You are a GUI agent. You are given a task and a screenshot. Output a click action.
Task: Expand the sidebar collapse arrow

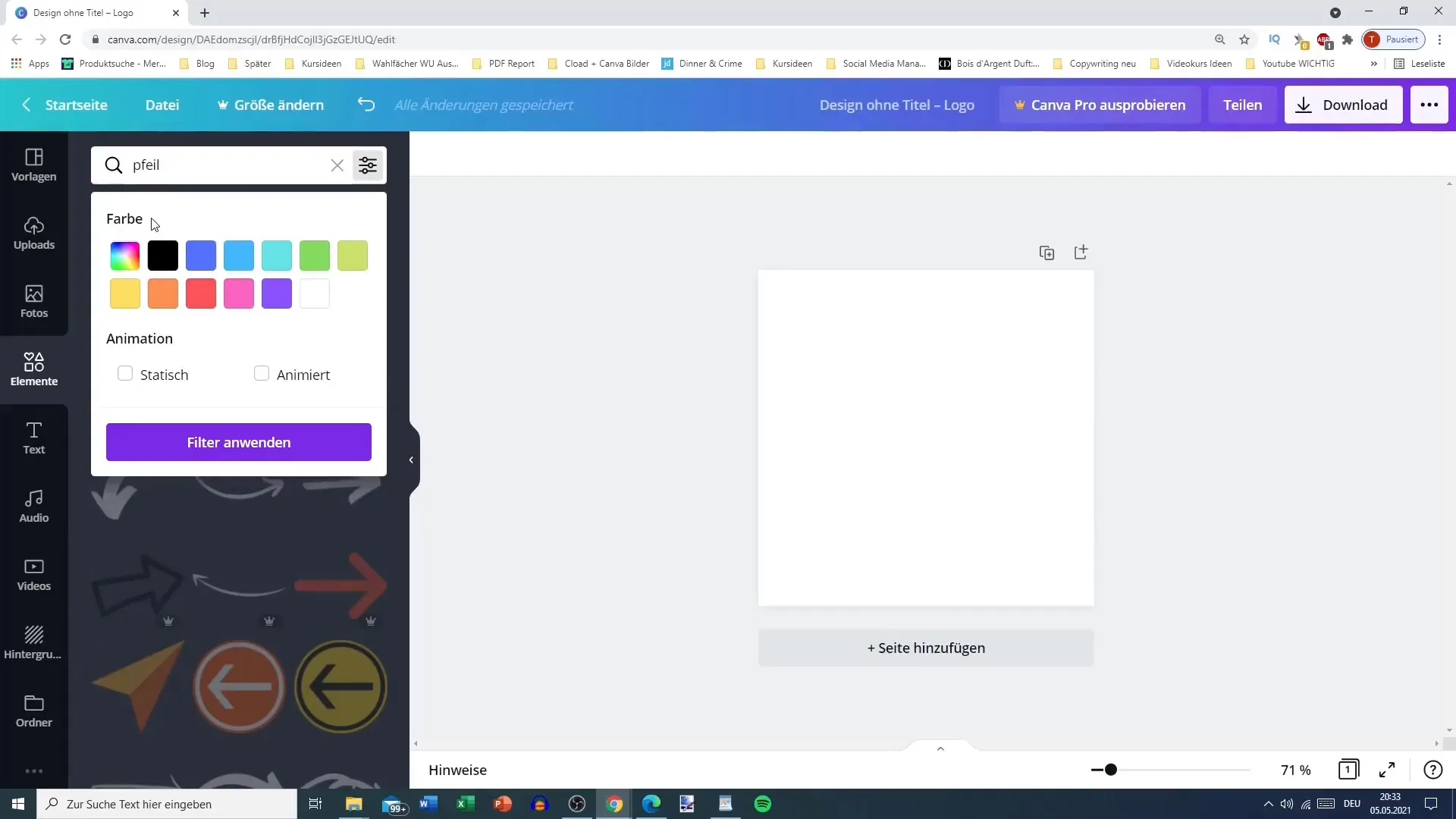click(412, 459)
